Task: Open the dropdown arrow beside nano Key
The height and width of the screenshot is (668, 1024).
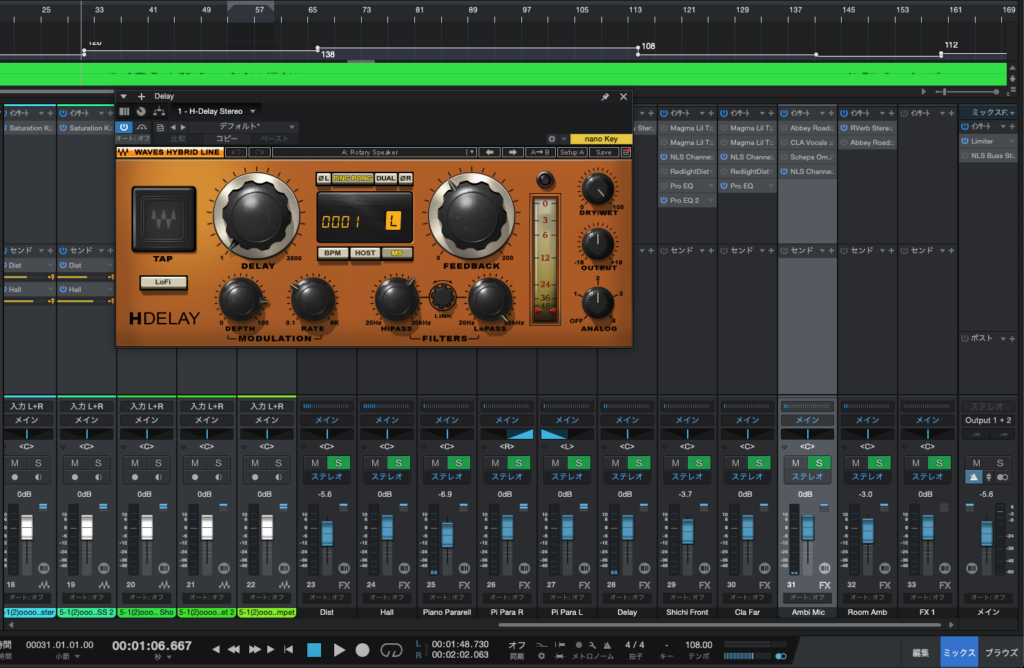Action: pyautogui.click(x=564, y=139)
